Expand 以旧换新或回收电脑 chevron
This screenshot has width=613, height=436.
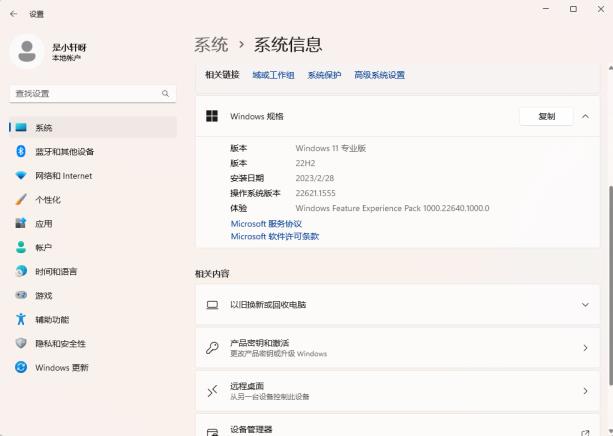pyautogui.click(x=585, y=305)
